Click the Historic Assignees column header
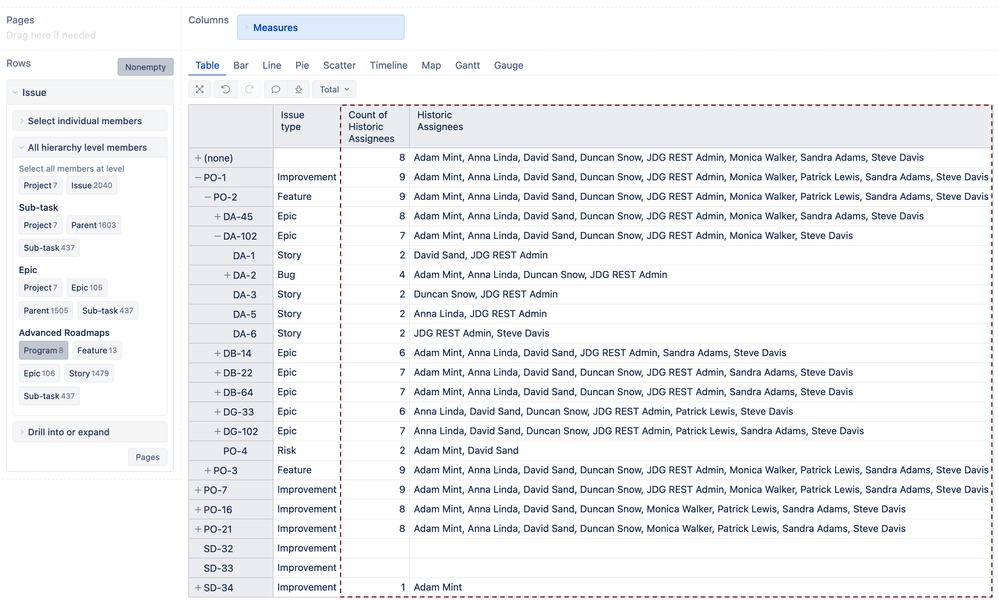999x609 pixels. tap(700, 126)
